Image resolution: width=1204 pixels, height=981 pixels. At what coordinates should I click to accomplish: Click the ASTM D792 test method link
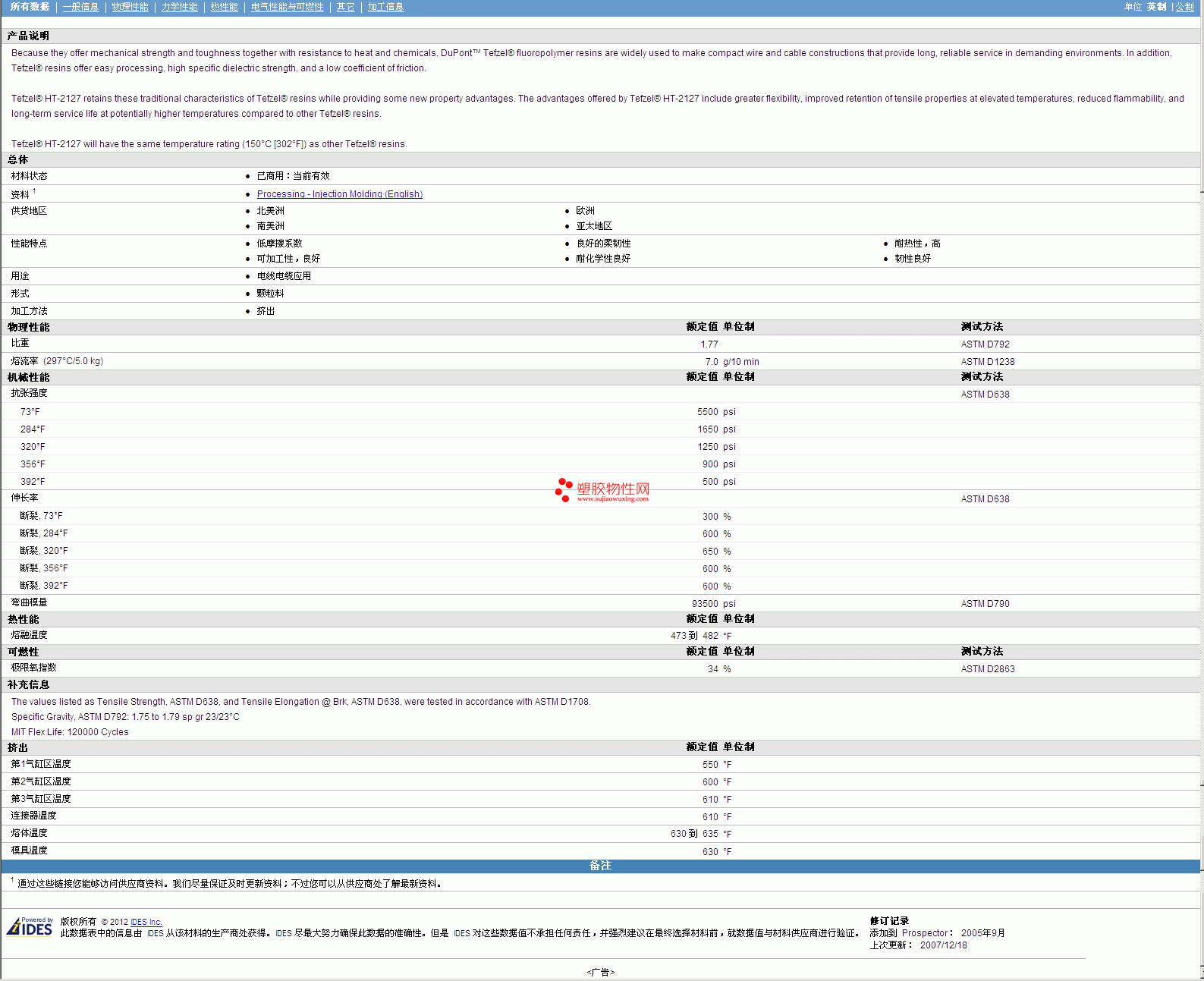tap(985, 344)
